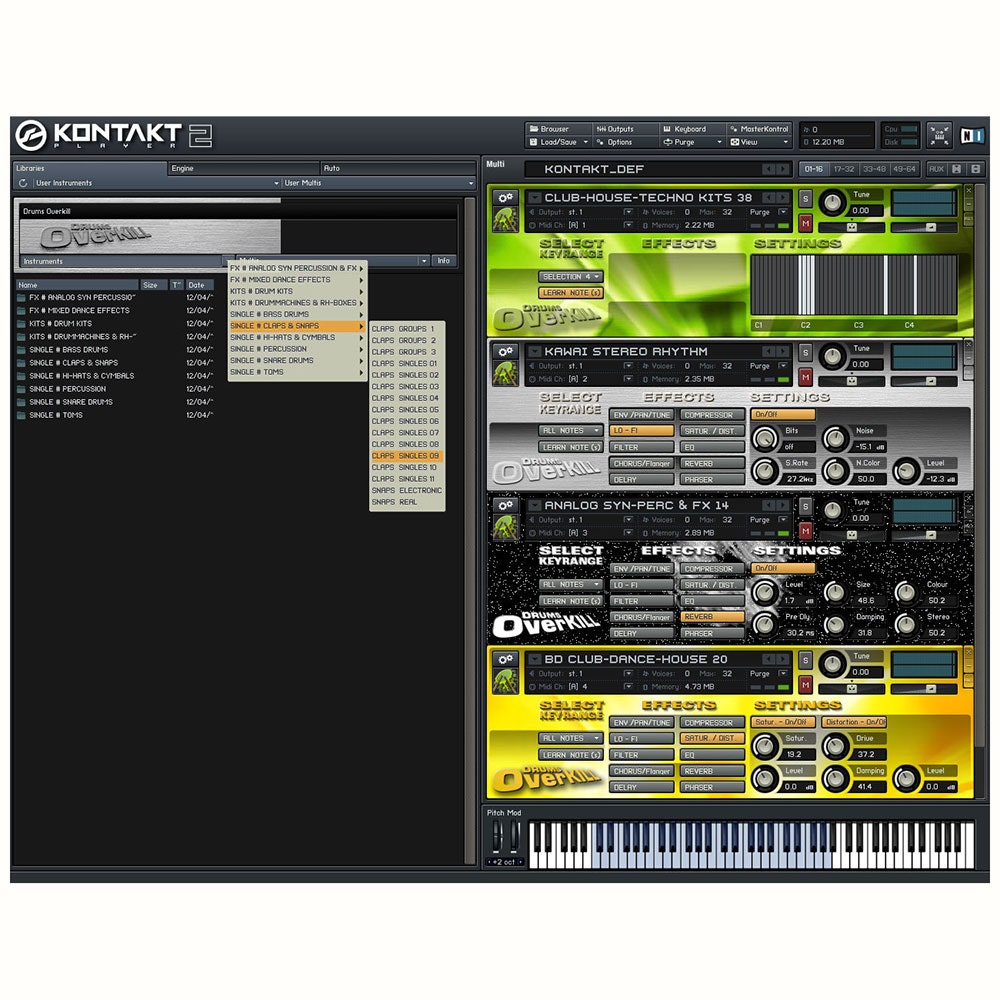The width and height of the screenshot is (1000, 1000).
Task: Open the gear settings of ANALOG SYN-PERC & FX 14
Action: tap(506, 506)
